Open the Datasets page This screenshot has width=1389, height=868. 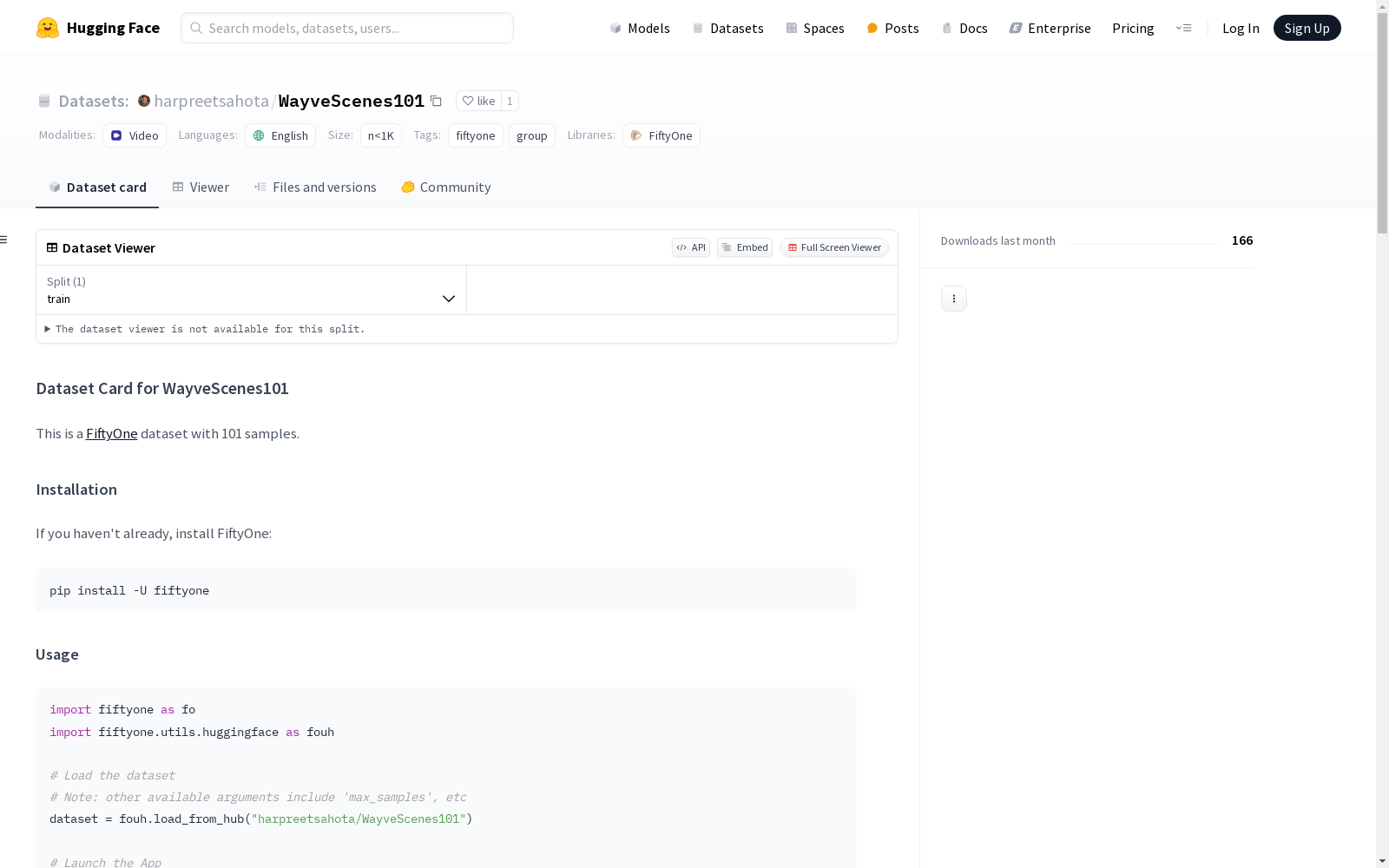point(727,28)
